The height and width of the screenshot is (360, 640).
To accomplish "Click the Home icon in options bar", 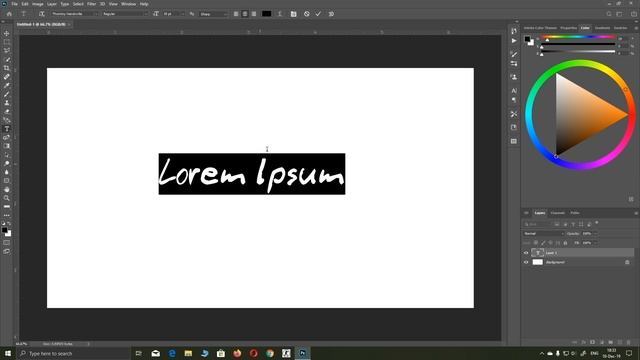I will click(9, 14).
